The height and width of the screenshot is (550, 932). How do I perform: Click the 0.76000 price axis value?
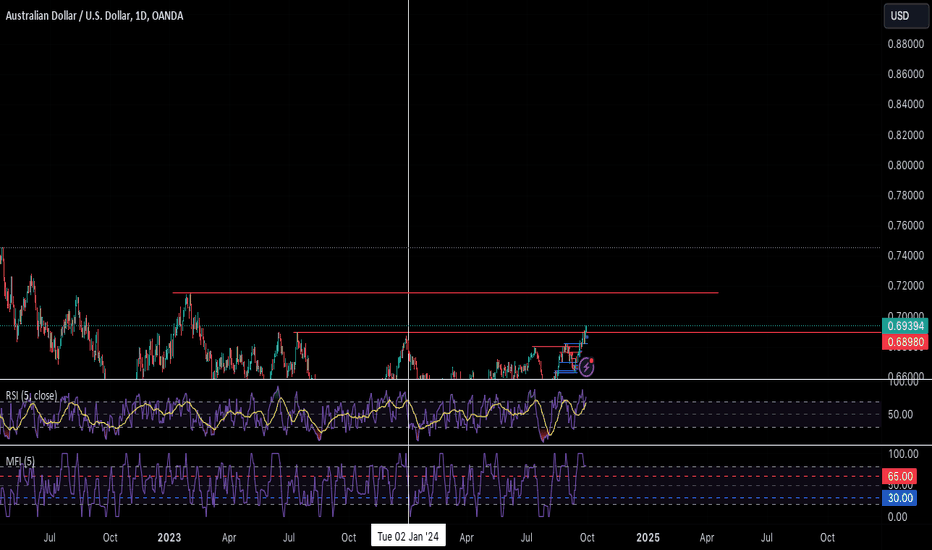tap(906, 225)
